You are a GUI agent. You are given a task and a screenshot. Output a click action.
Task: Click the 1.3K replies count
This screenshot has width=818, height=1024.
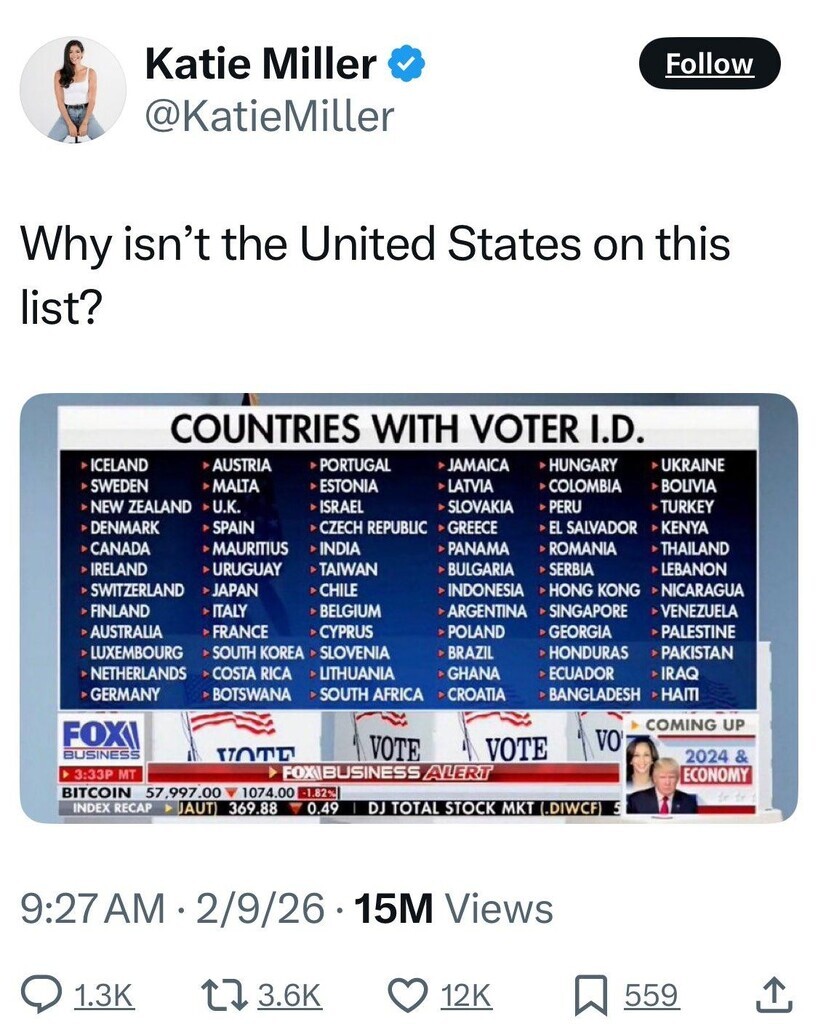tap(104, 996)
